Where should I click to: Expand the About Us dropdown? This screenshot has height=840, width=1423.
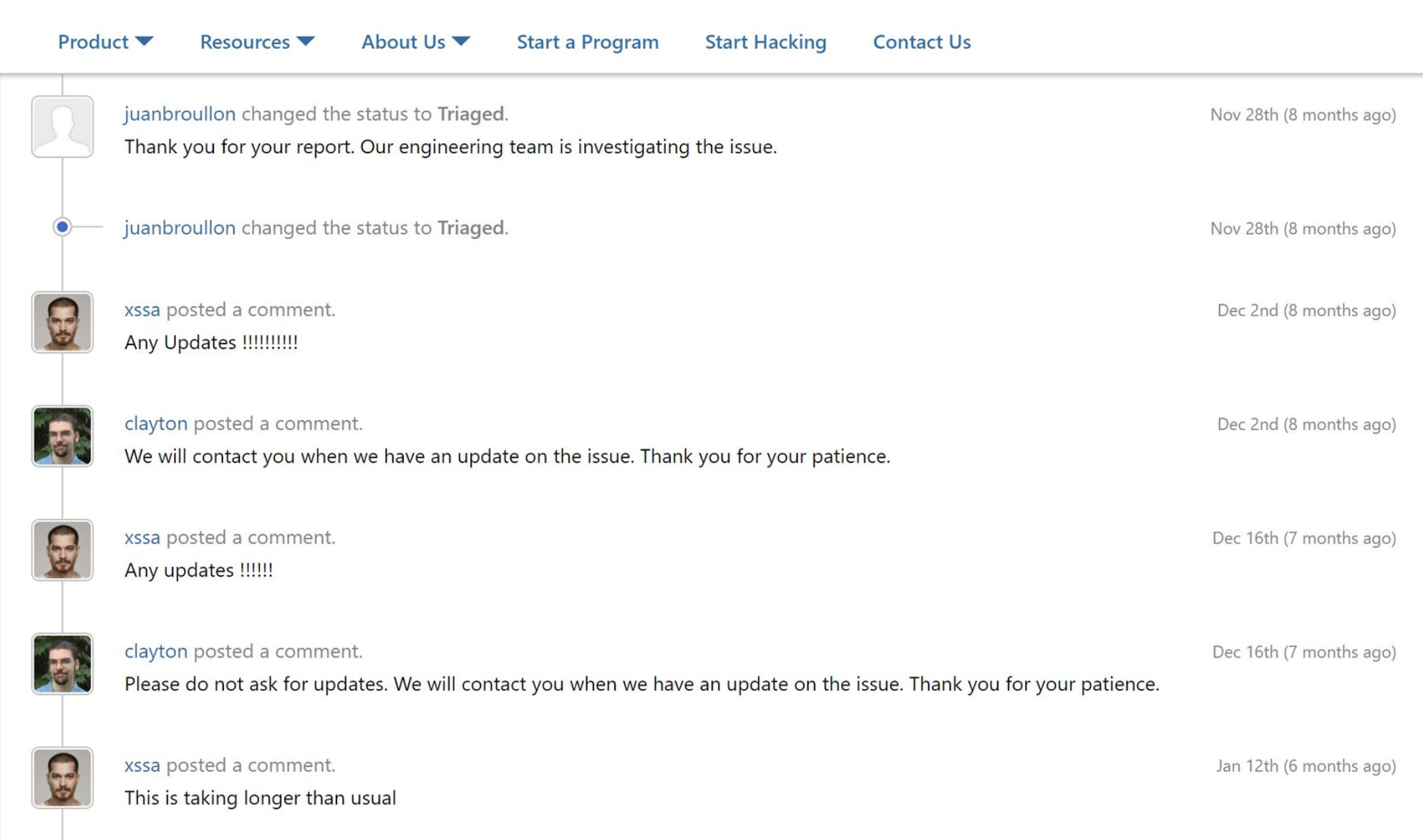[415, 41]
